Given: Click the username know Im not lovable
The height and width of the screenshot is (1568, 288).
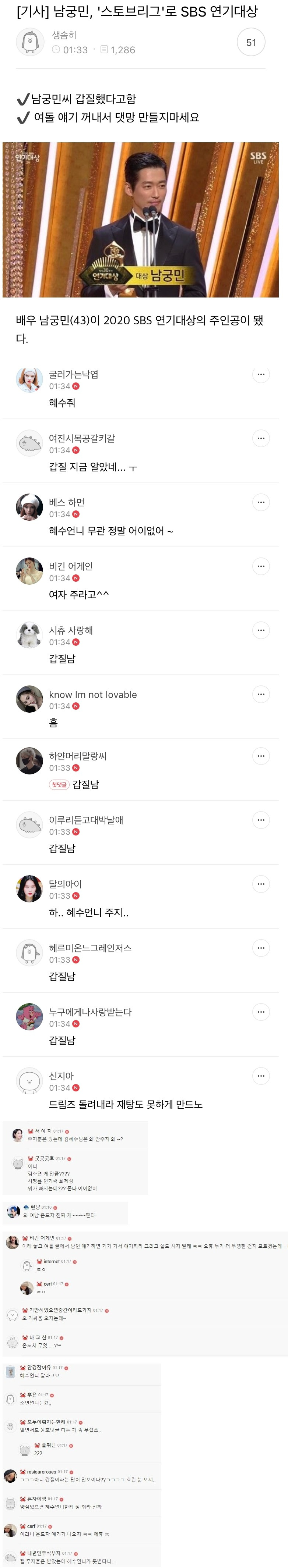Looking at the screenshot, I should pos(93,695).
